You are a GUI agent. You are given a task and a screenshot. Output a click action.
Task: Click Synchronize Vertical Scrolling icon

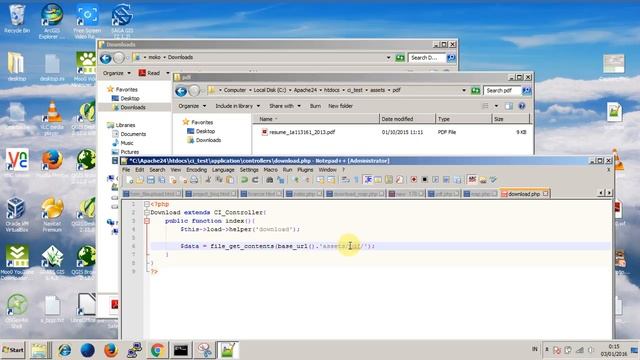click(x=320, y=180)
